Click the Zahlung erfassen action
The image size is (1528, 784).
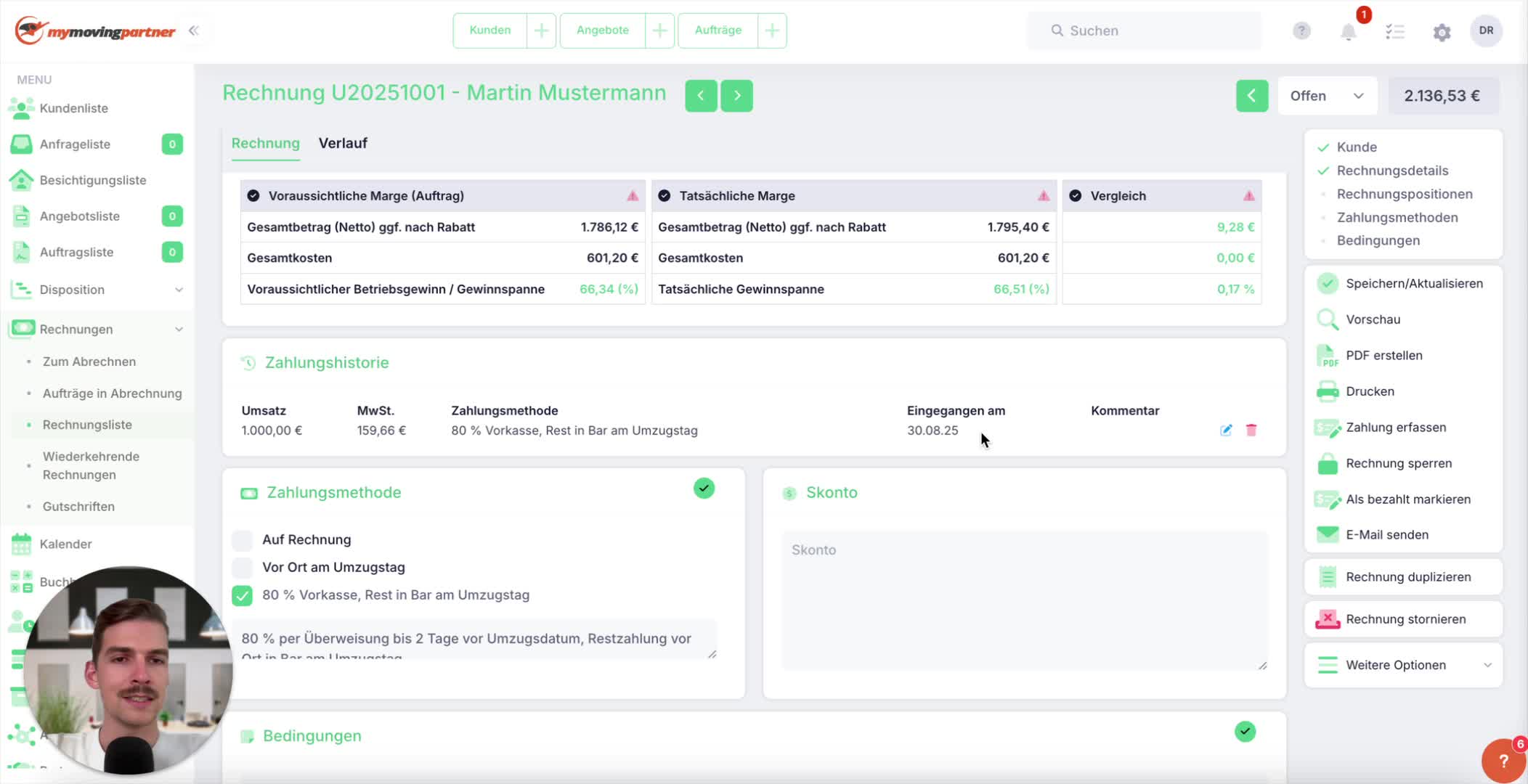[x=1396, y=428]
